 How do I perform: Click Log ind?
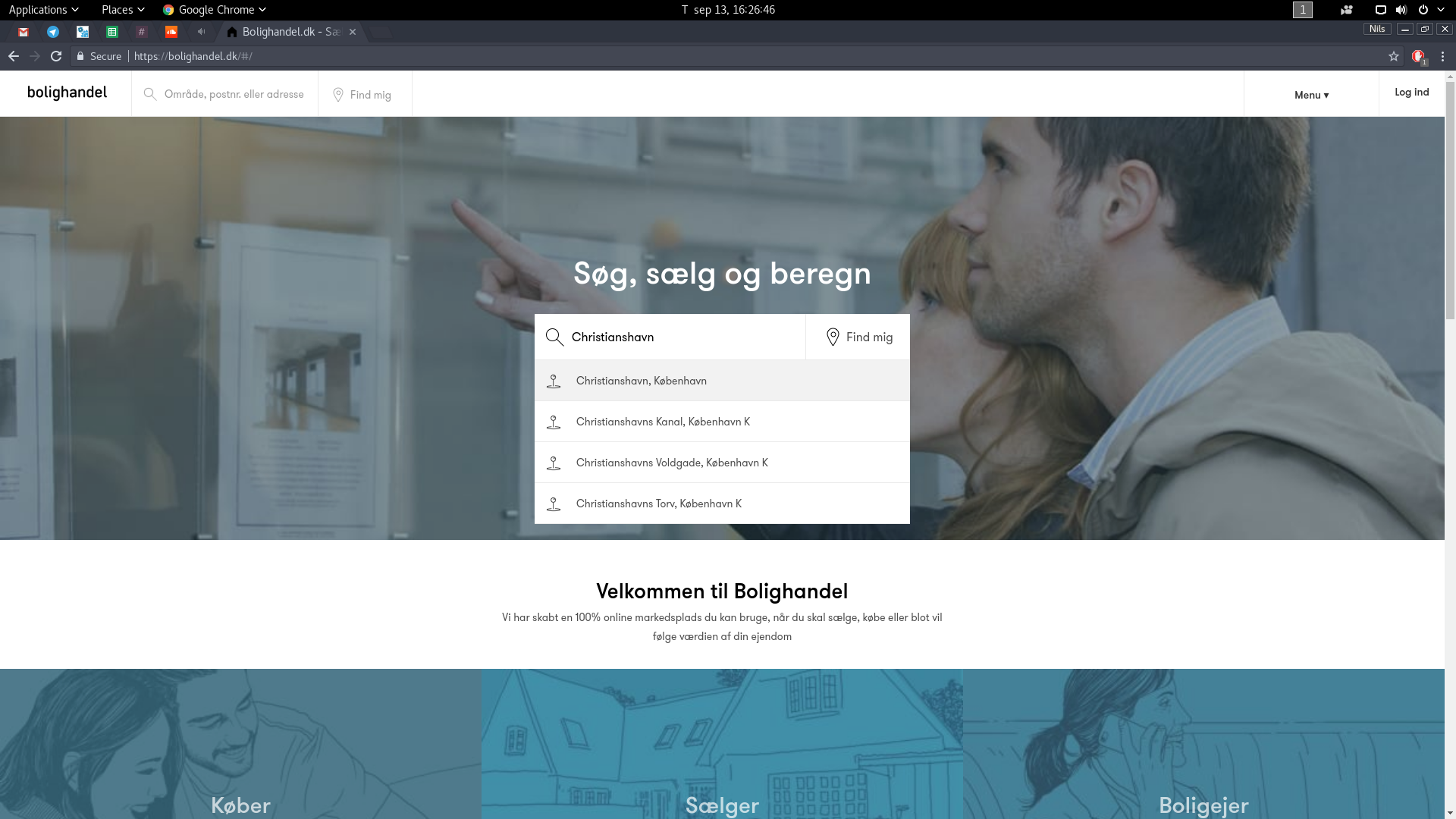pos(1411,93)
